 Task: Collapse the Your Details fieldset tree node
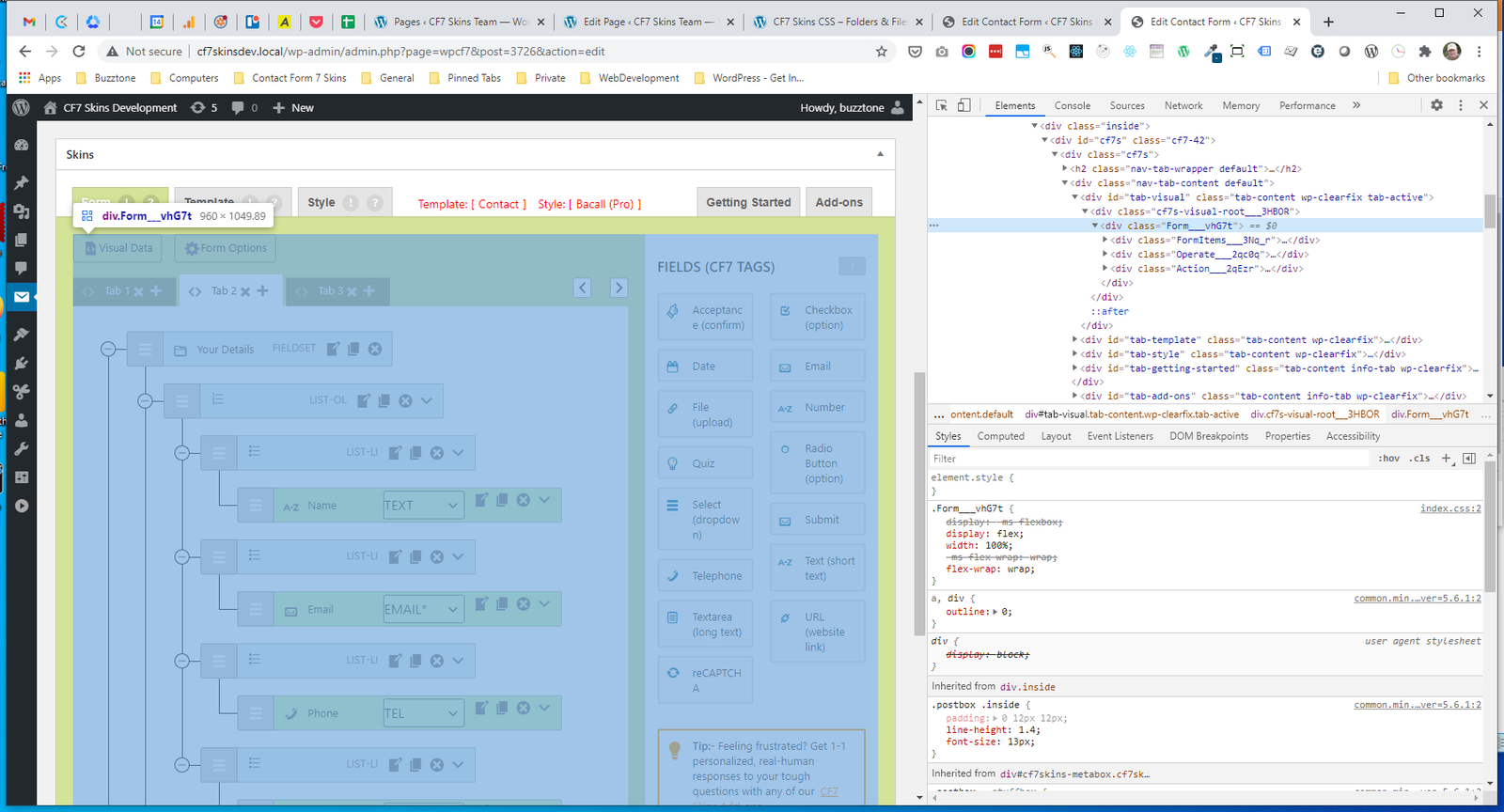click(108, 349)
